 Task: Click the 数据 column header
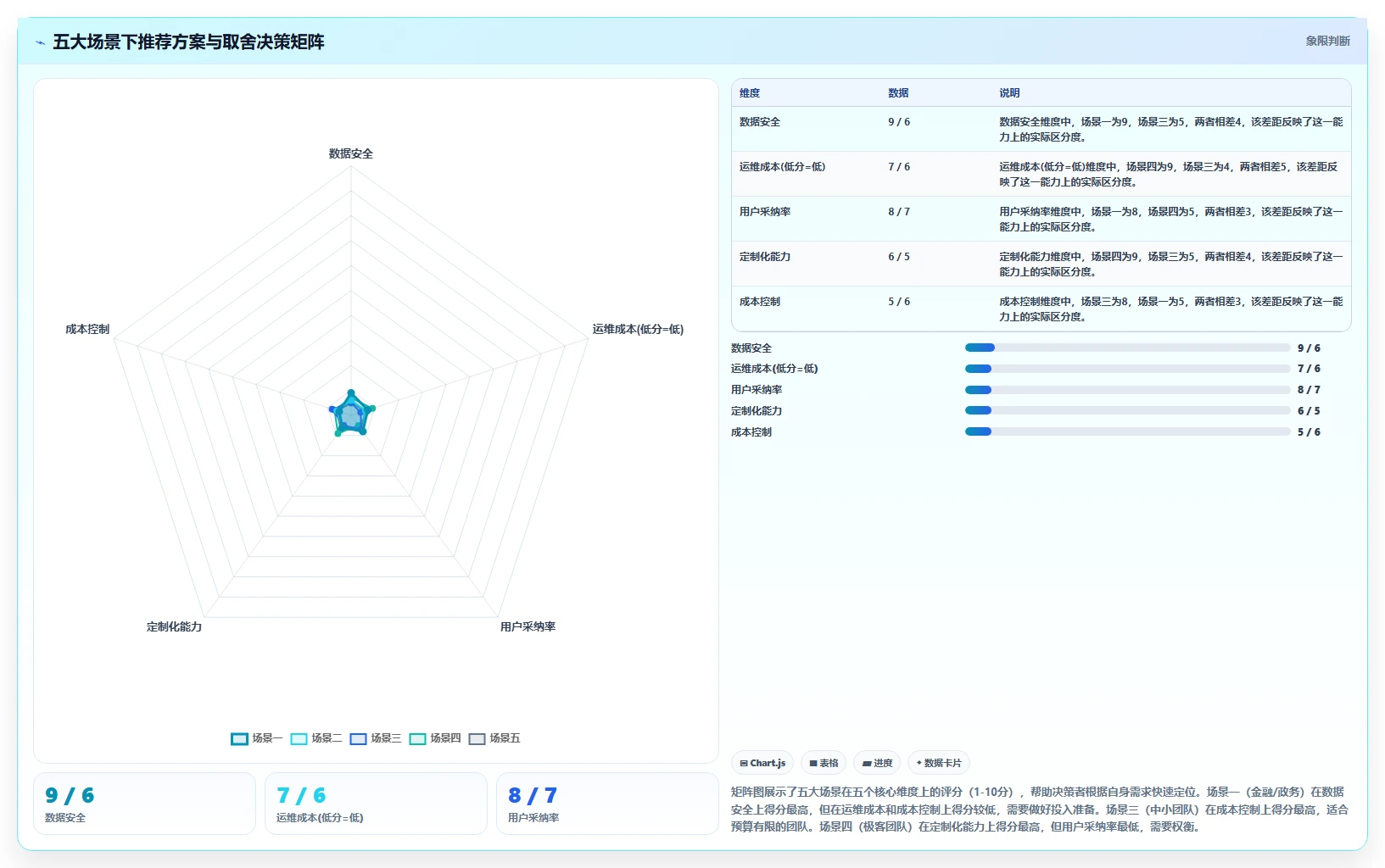[x=898, y=93]
